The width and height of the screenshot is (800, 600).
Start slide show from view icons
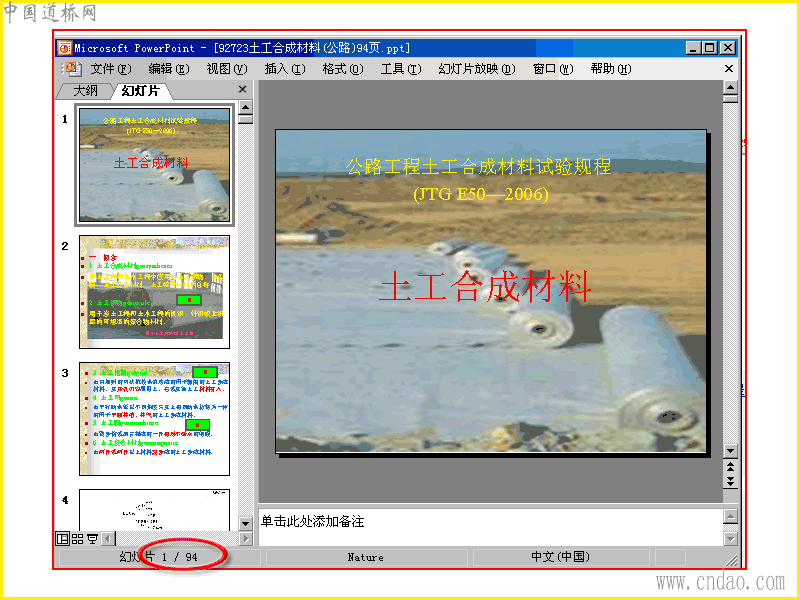[92, 538]
